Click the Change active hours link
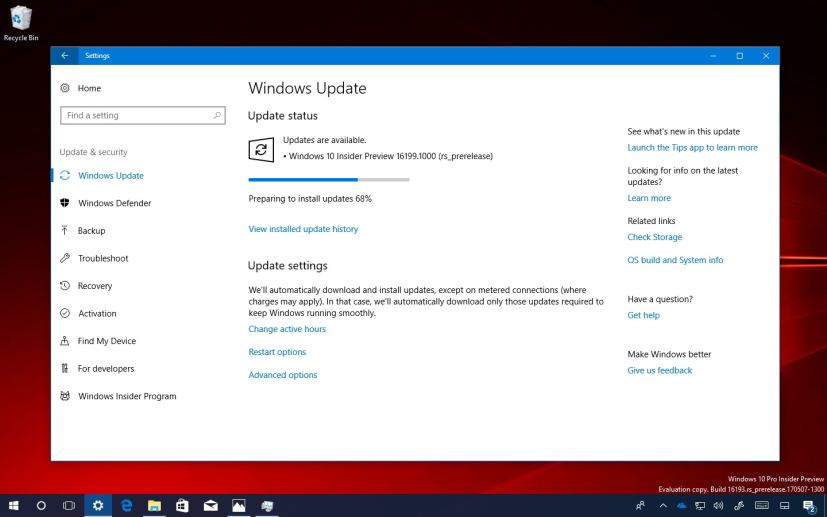827x517 pixels. coord(287,329)
